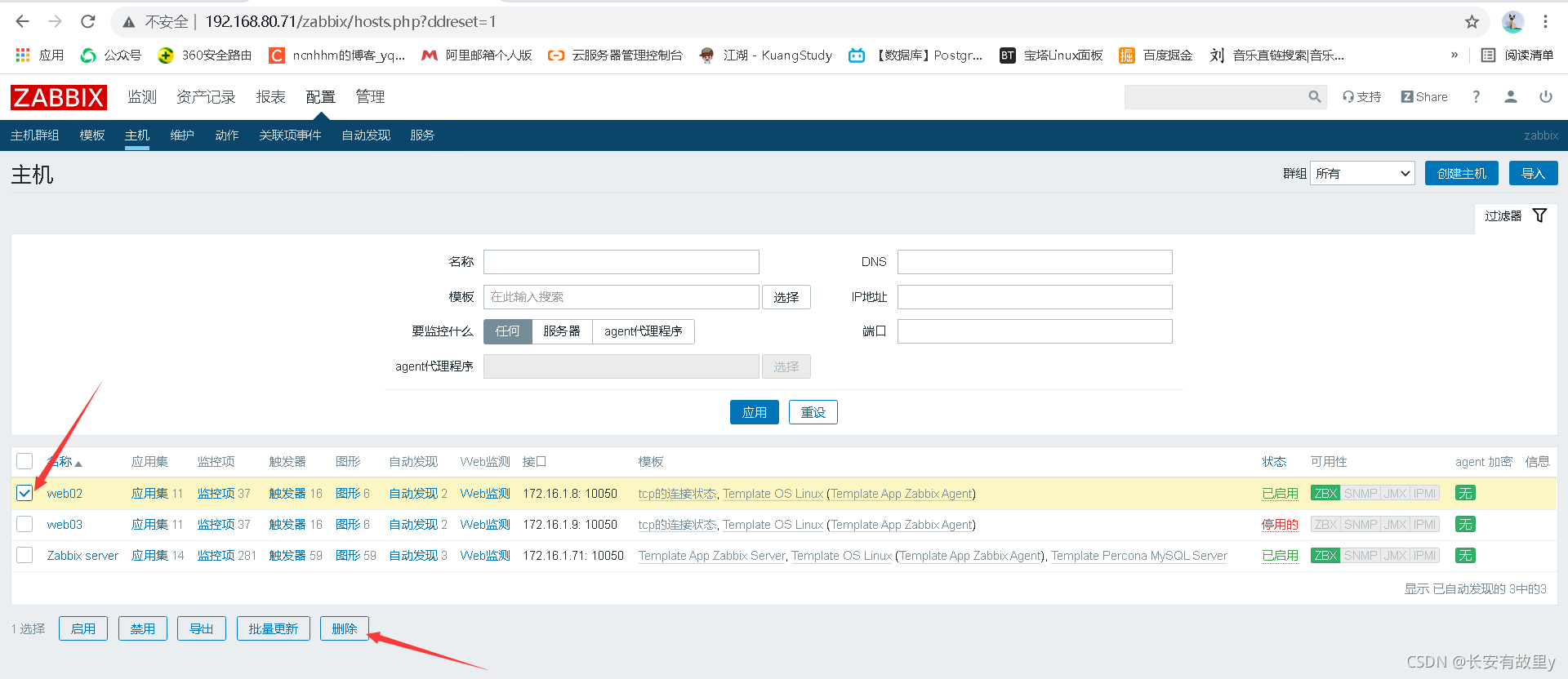Click 删除 button below host list
Image resolution: width=1568 pixels, height=679 pixels.
(x=345, y=628)
